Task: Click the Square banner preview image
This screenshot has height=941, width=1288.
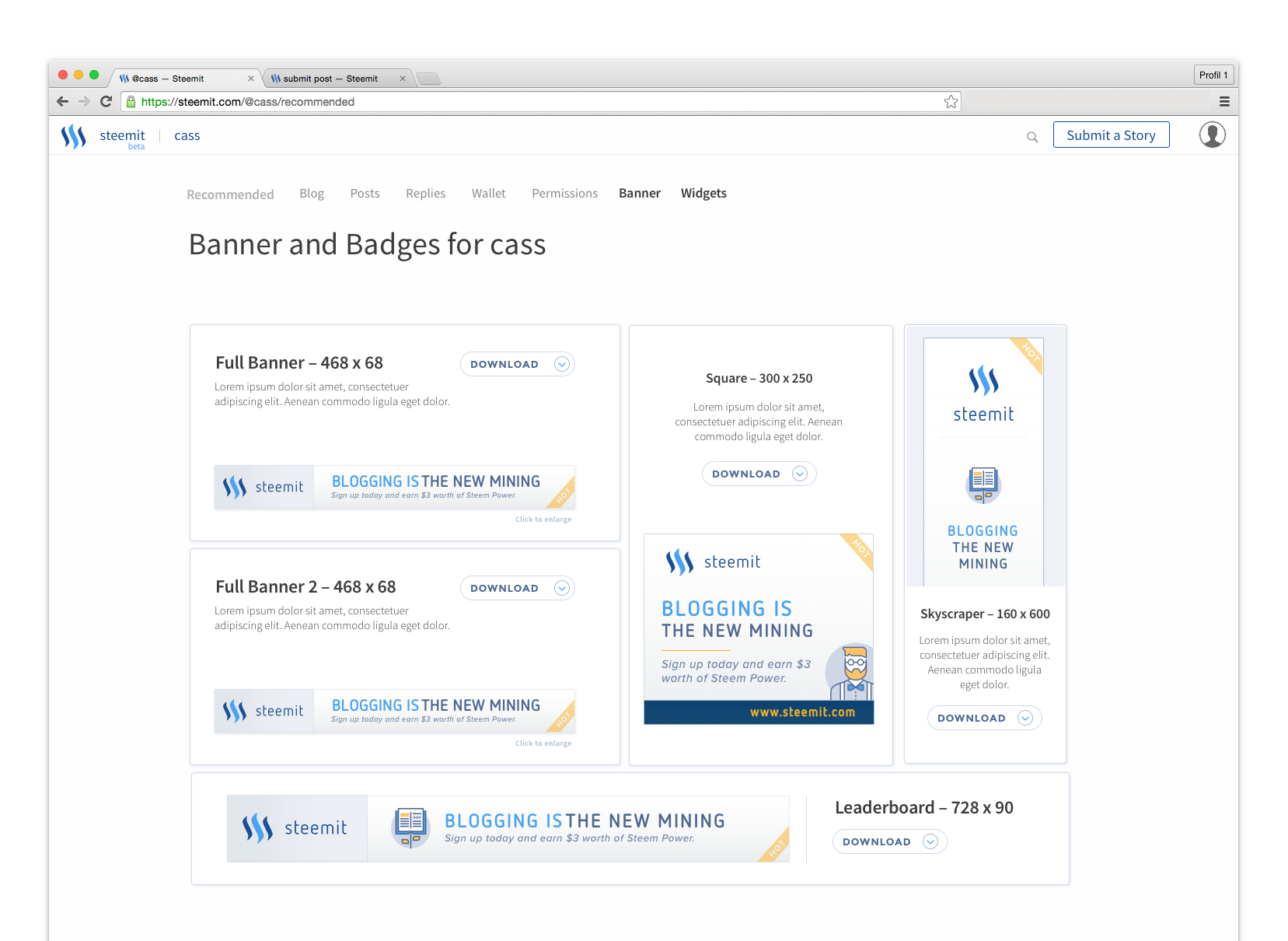Action: [x=759, y=629]
